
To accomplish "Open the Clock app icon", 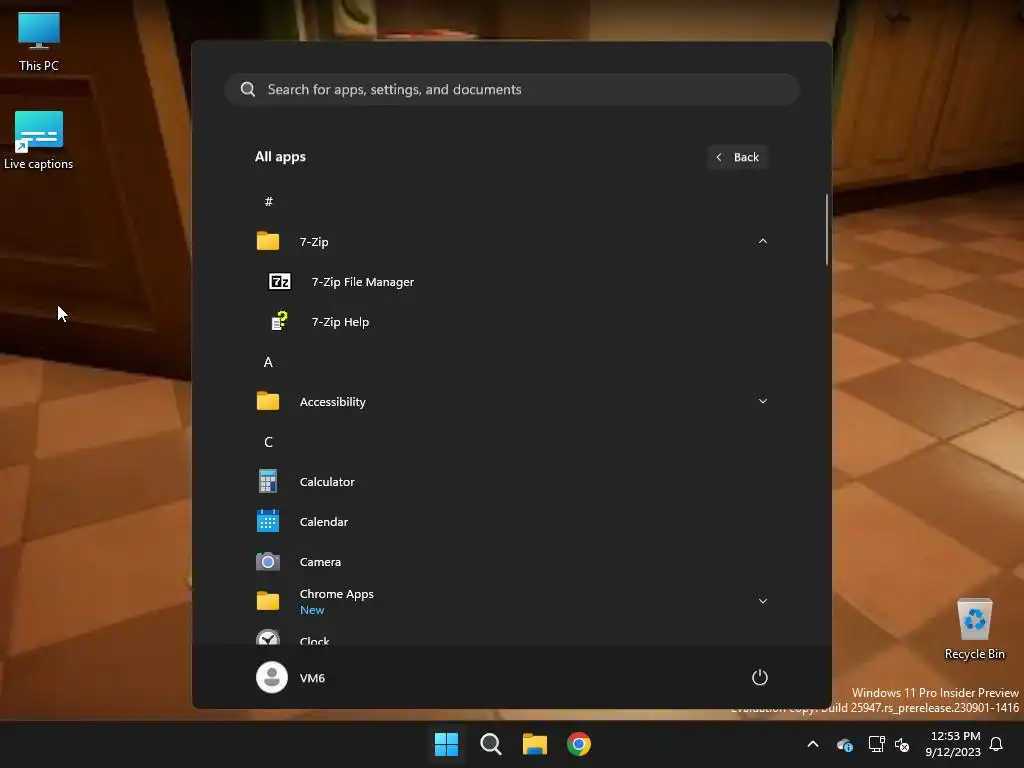I will click(268, 637).
